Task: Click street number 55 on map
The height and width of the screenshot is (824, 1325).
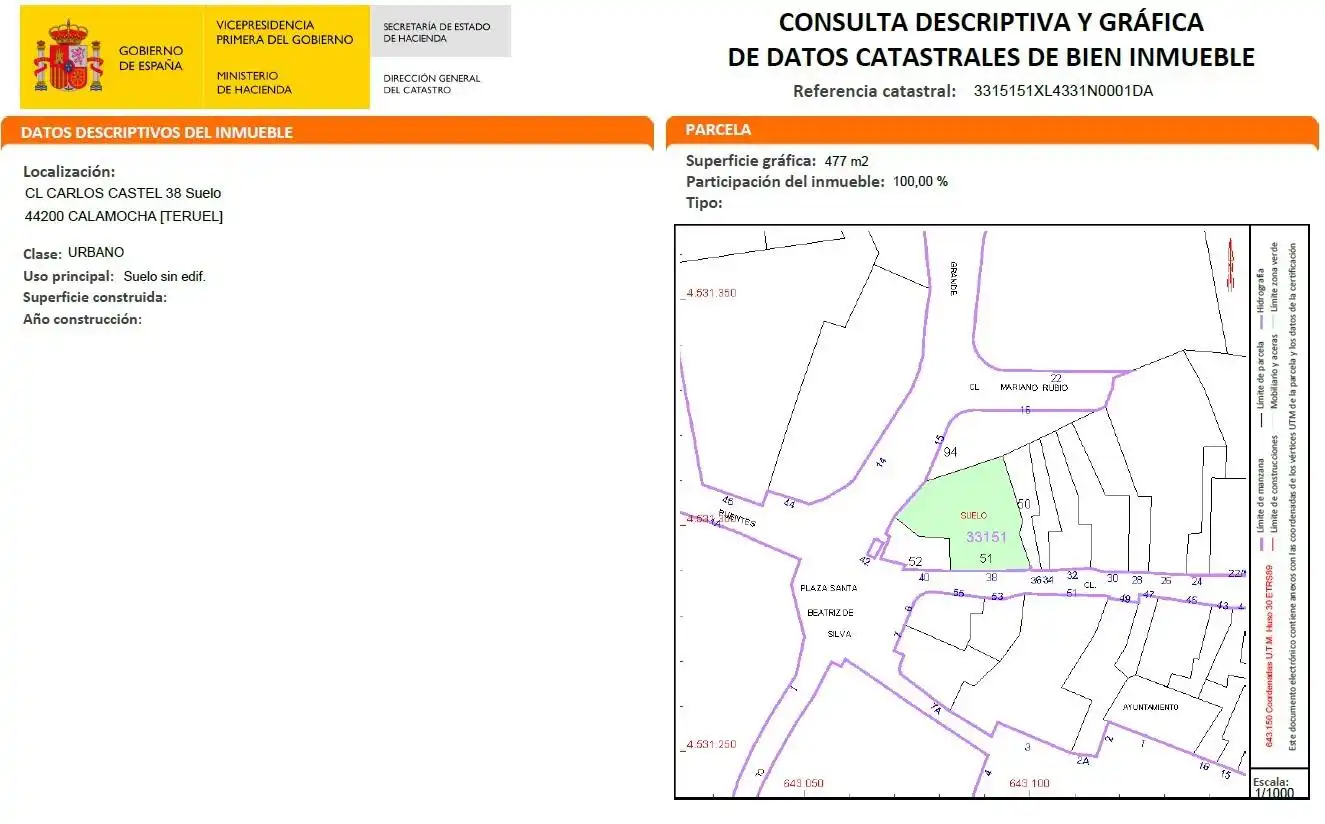Action: 958,593
